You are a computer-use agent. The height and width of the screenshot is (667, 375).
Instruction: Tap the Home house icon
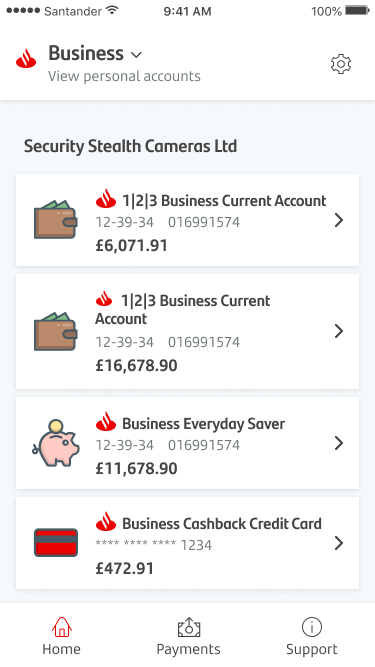pos(62,627)
